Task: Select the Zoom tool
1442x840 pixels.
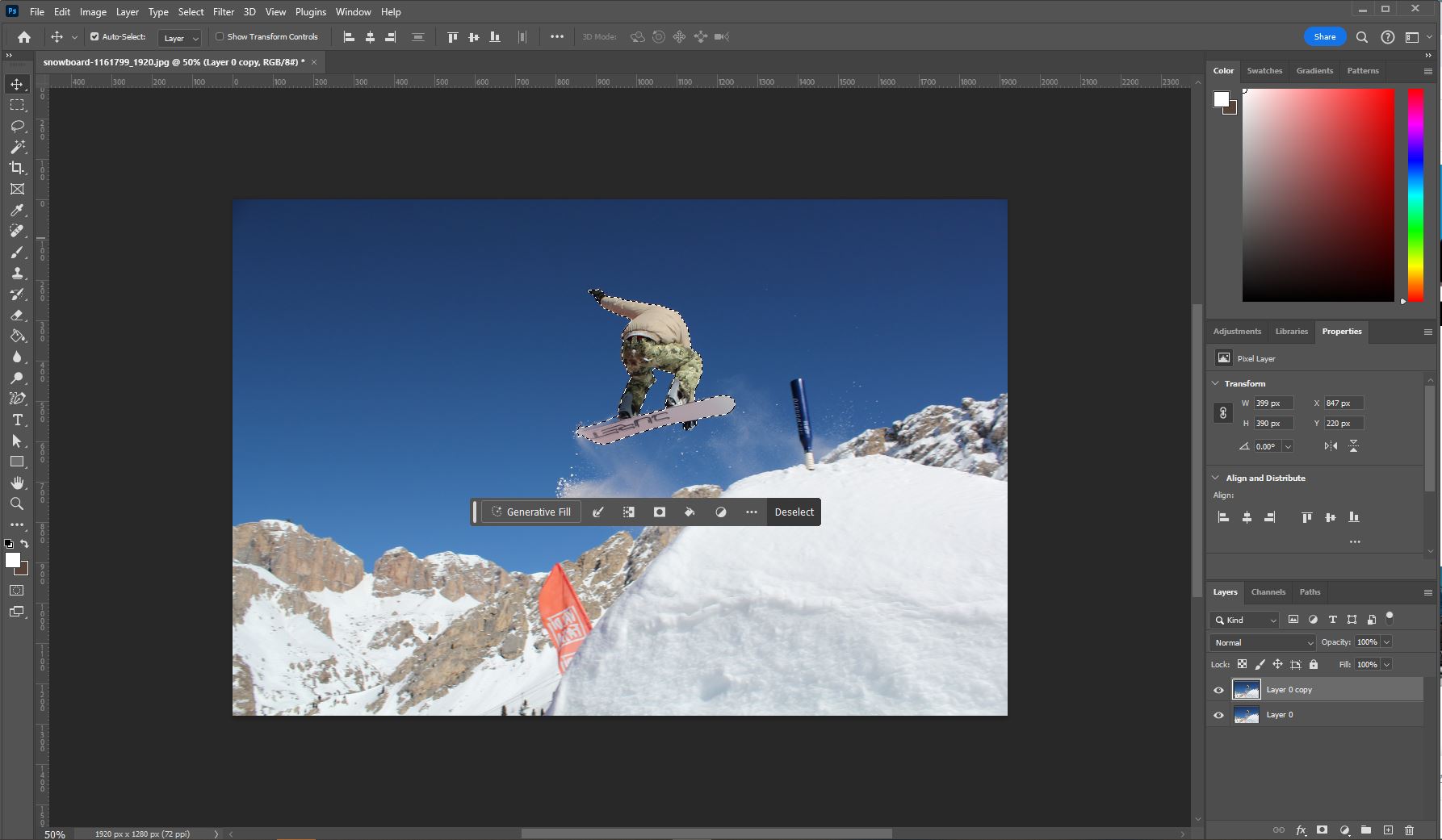Action: 17,504
